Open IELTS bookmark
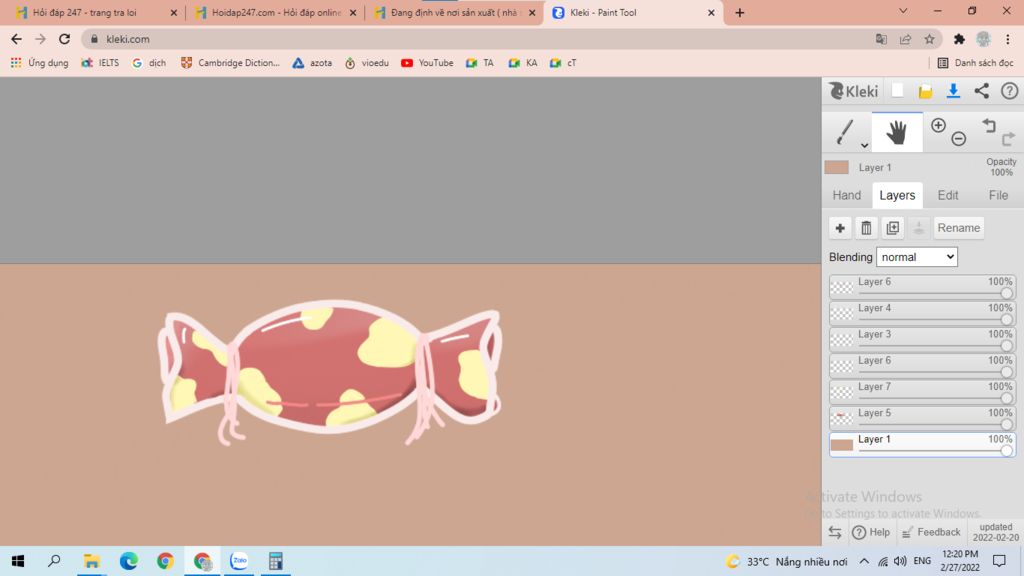Viewport: 1024px width, 576px height. click(x=100, y=63)
